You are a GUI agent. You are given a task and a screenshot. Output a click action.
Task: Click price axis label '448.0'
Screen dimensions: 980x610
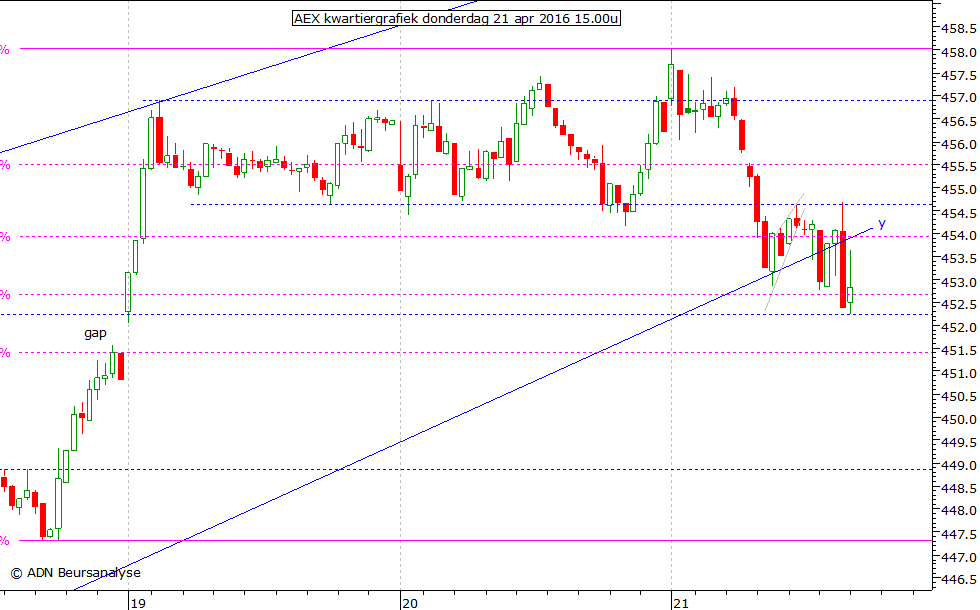click(959, 511)
